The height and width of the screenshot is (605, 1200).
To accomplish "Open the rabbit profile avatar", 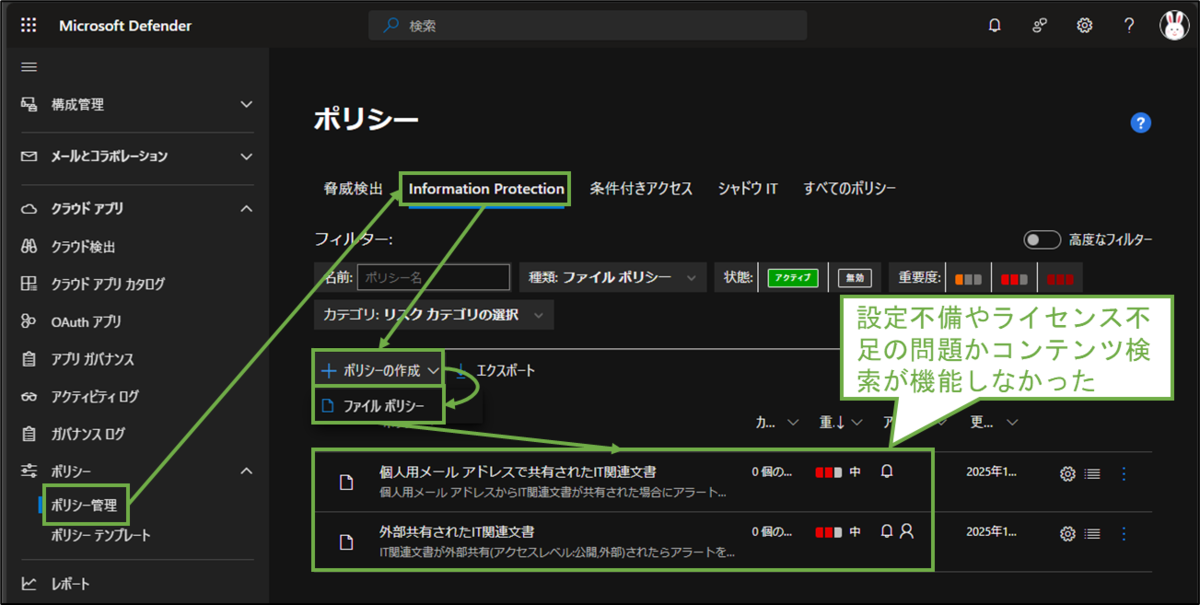I will pos(1174,25).
